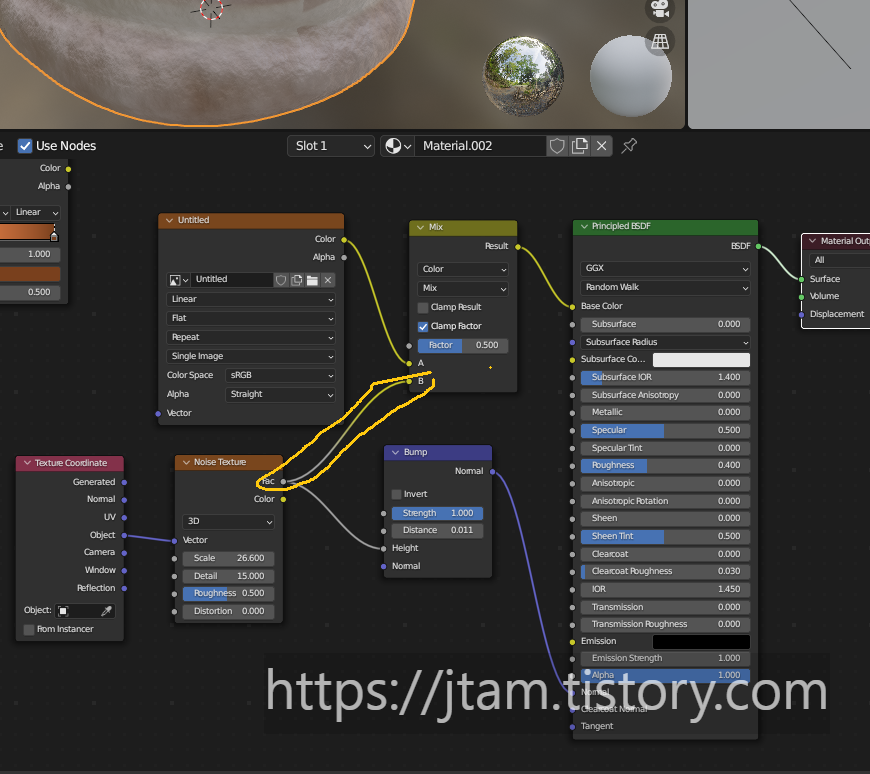
Task: Duplicate Material.002 with the new material icon
Action: pyautogui.click(x=579, y=146)
